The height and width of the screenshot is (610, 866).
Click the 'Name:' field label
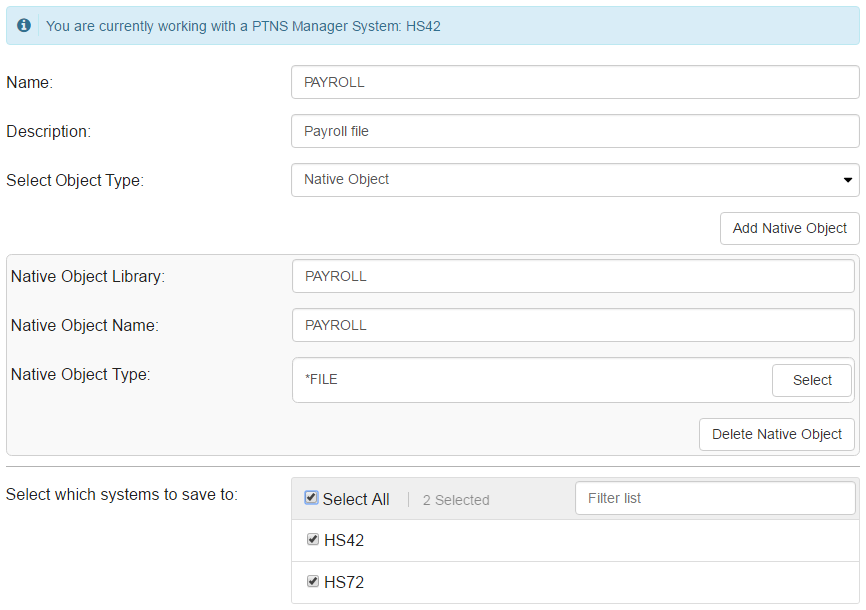tap(30, 83)
